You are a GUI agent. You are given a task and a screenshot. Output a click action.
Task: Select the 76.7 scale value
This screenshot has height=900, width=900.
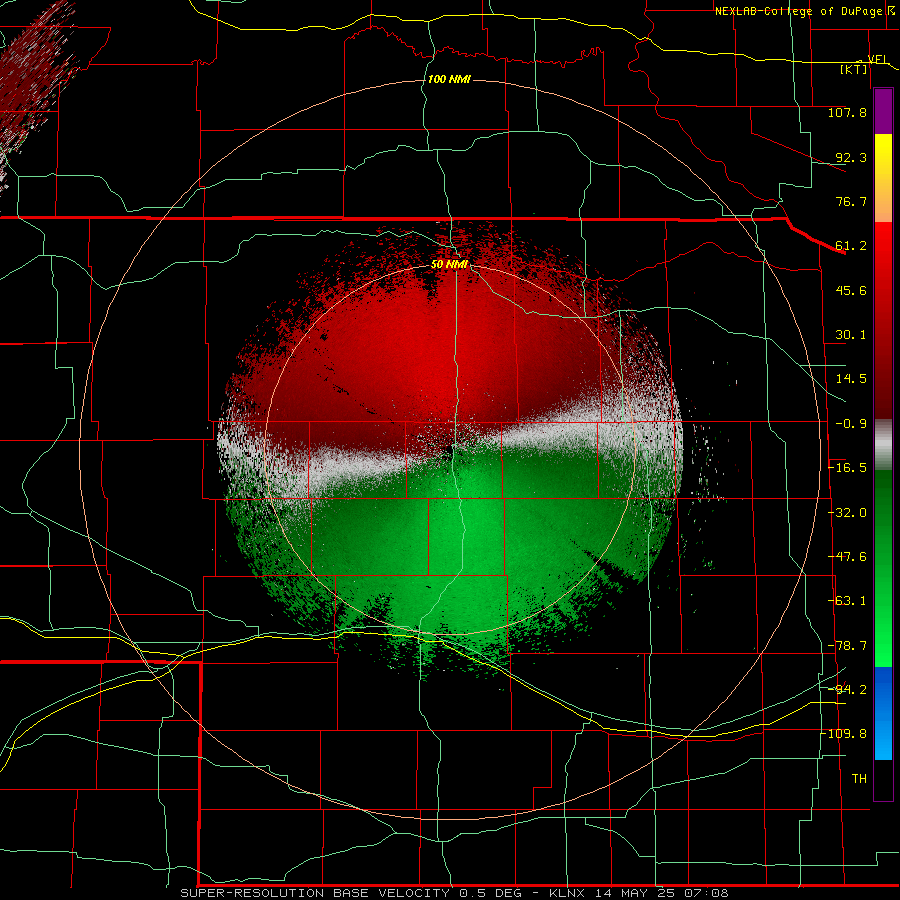pos(851,201)
